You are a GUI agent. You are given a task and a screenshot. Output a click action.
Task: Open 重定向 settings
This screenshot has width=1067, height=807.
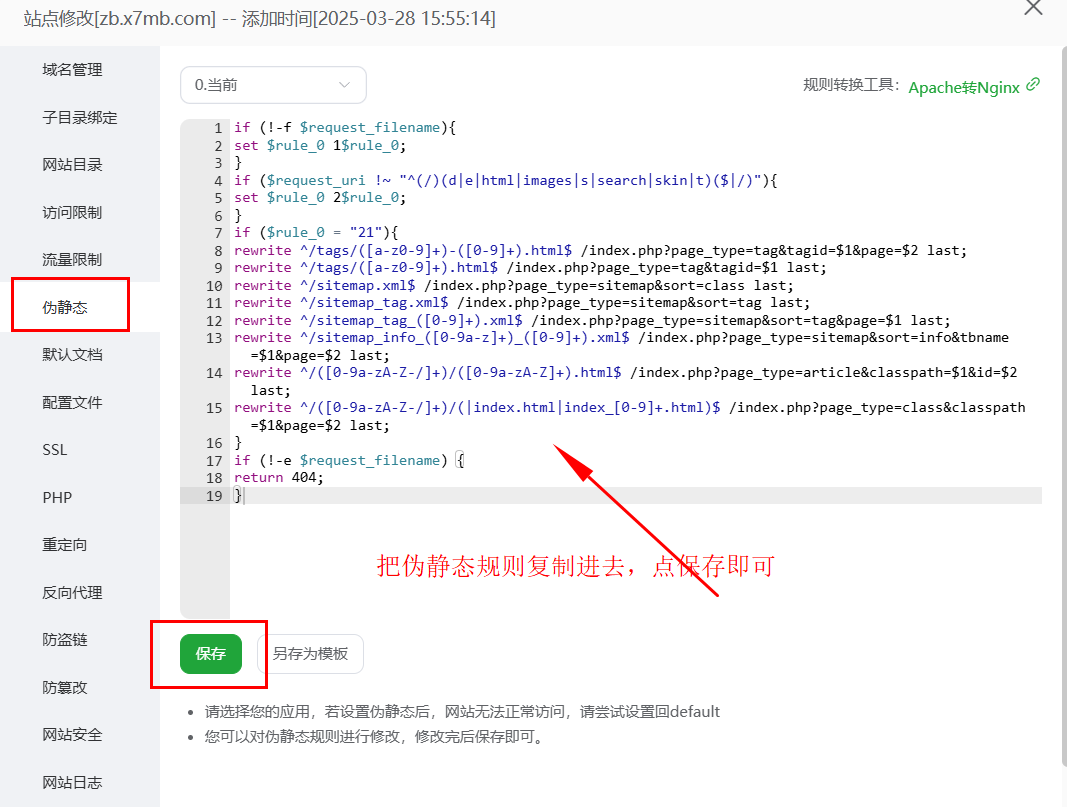pyautogui.click(x=65, y=545)
